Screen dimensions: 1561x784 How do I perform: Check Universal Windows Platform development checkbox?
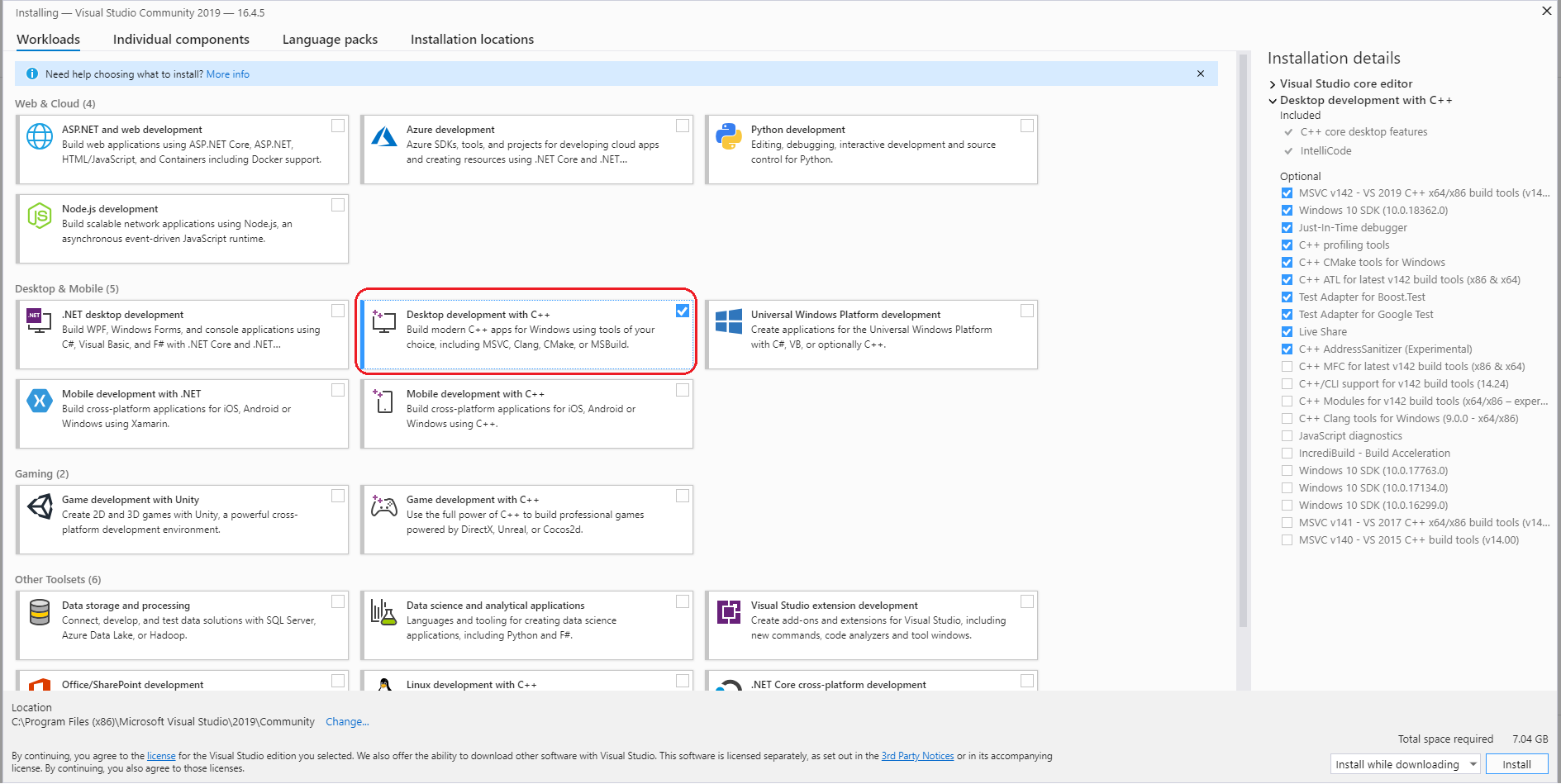pyautogui.click(x=1027, y=311)
